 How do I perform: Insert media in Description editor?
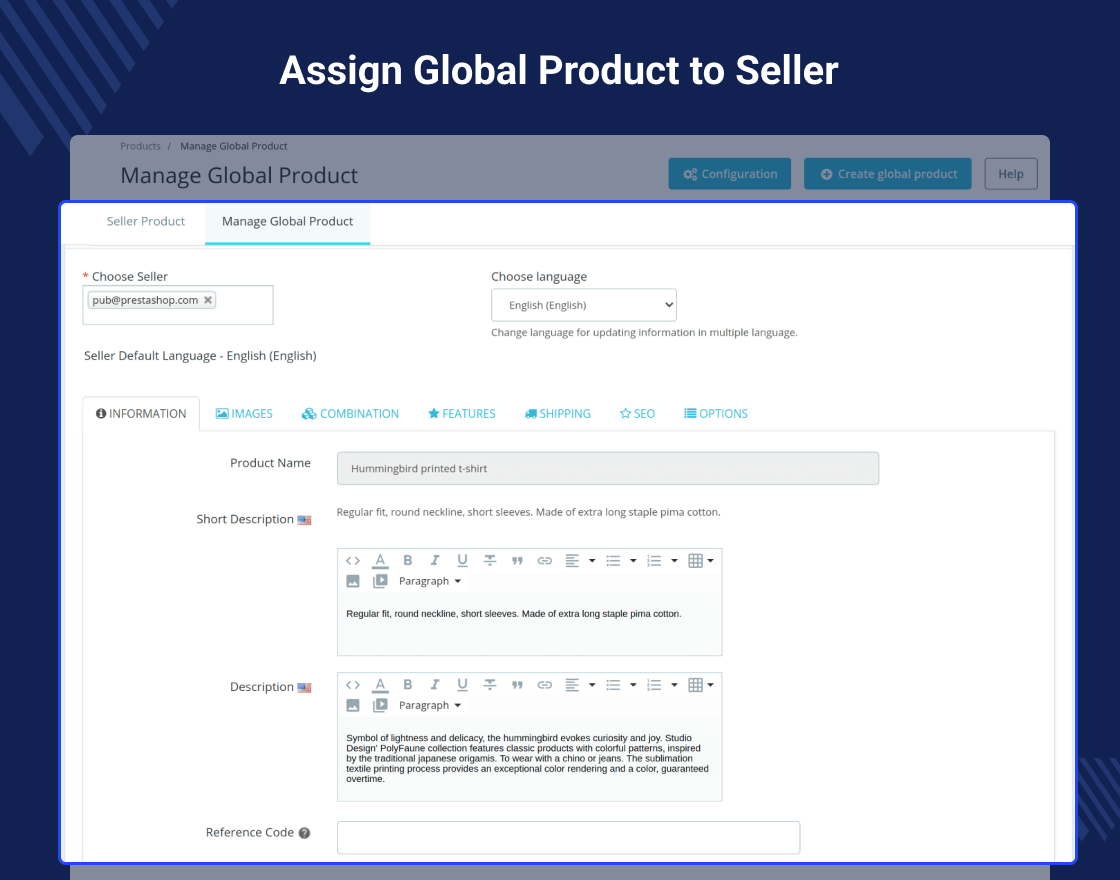(380, 706)
